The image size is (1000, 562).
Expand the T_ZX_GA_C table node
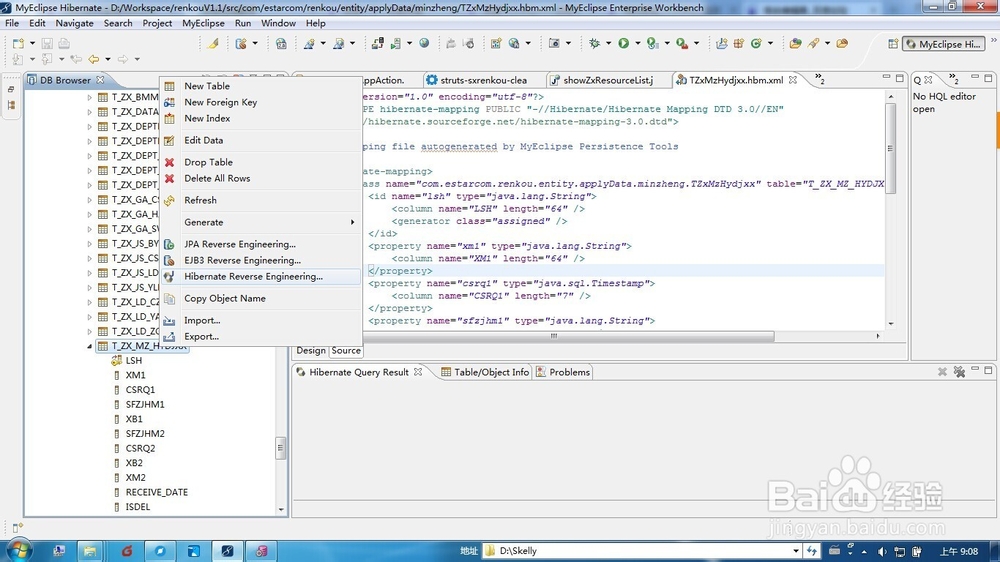click(x=89, y=200)
